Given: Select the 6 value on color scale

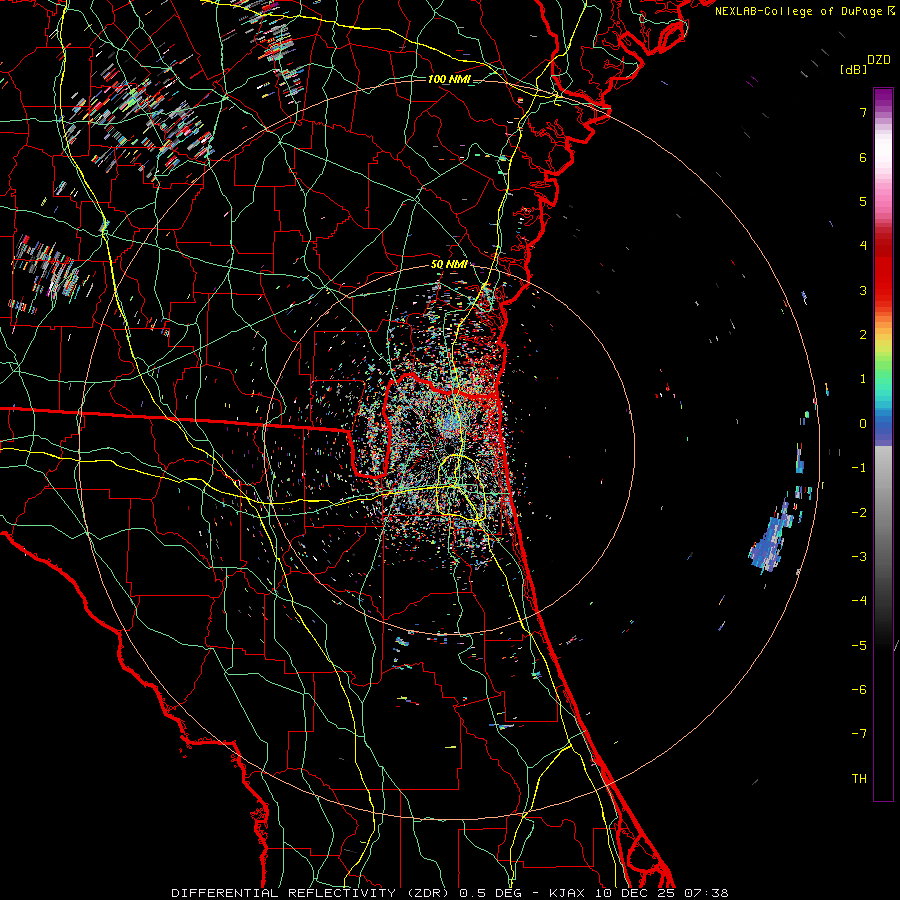Looking at the screenshot, I should (863, 157).
